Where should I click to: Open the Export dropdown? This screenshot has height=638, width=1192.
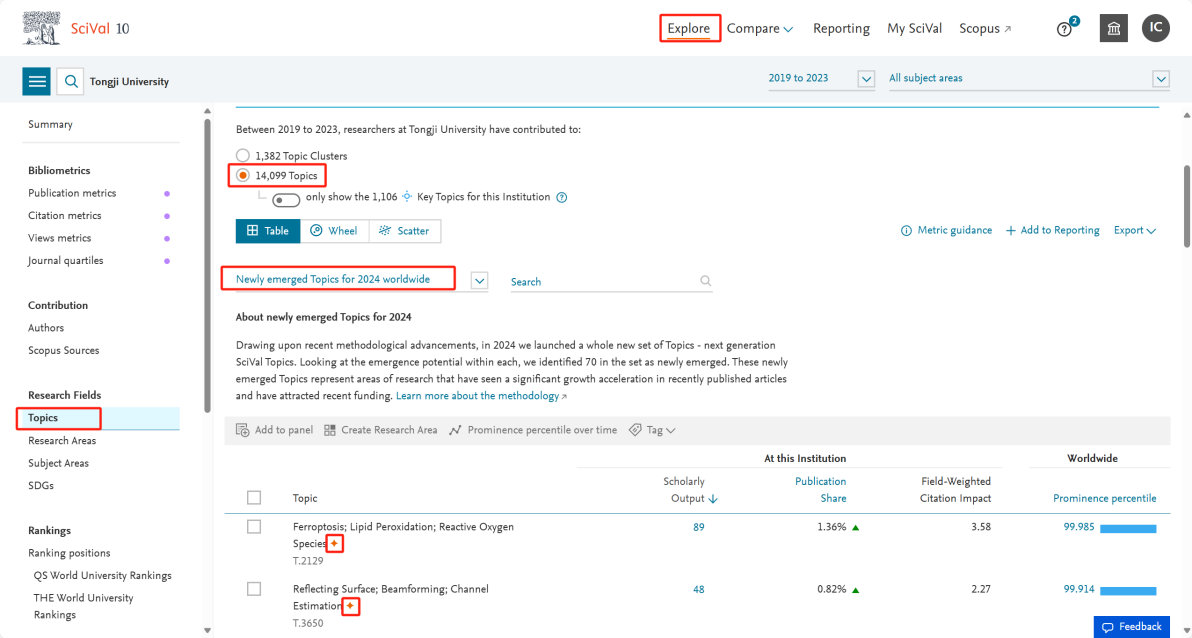pos(1135,230)
